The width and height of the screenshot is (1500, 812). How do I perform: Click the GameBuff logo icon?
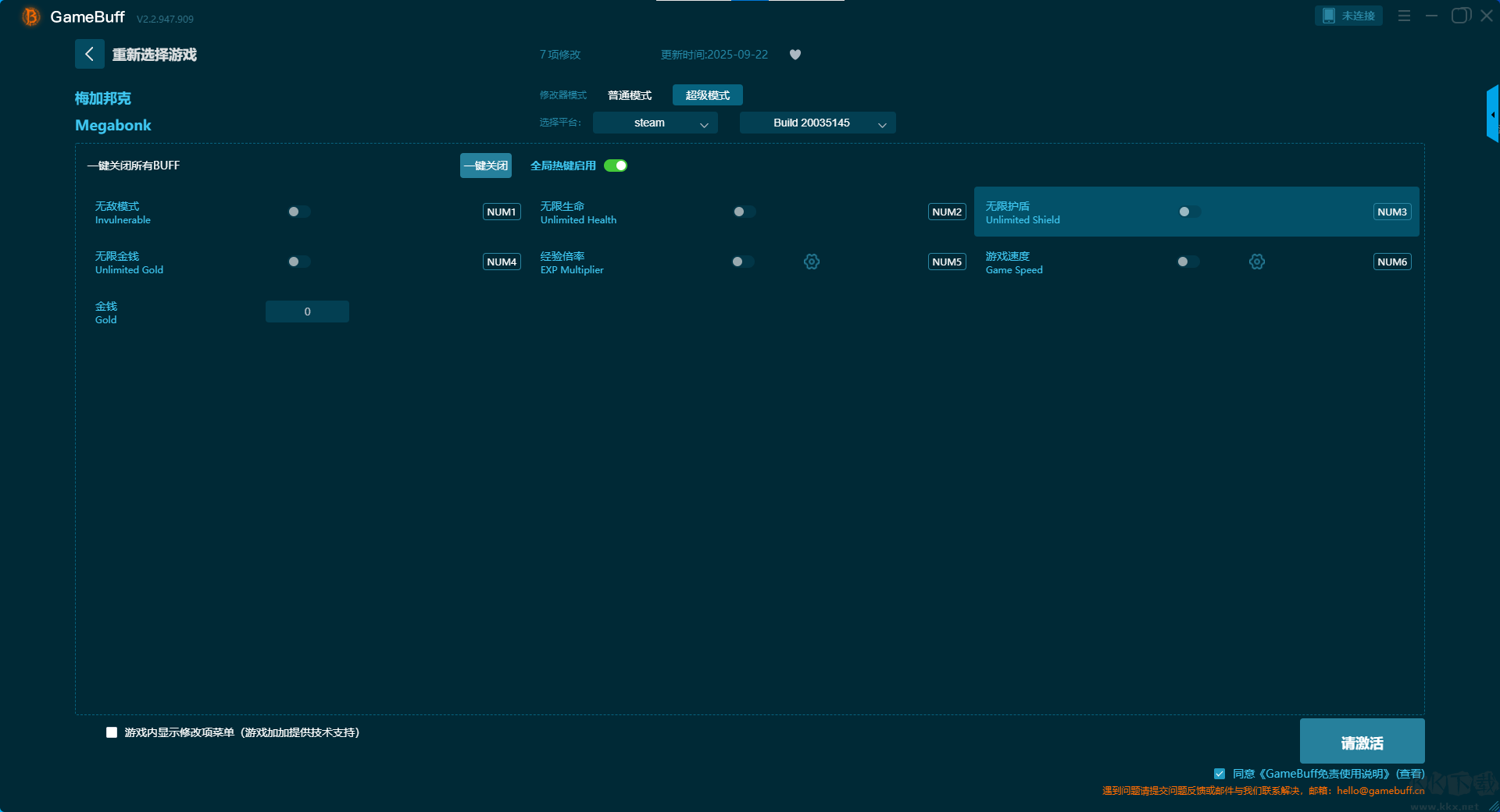click(31, 16)
